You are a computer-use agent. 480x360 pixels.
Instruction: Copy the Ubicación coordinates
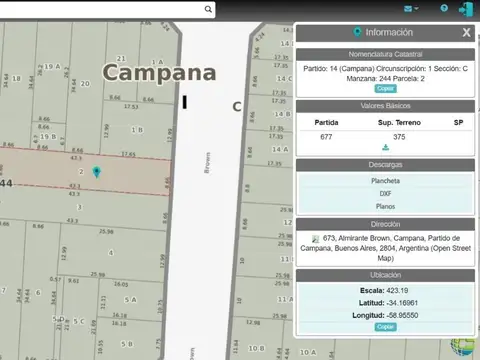[385, 327]
